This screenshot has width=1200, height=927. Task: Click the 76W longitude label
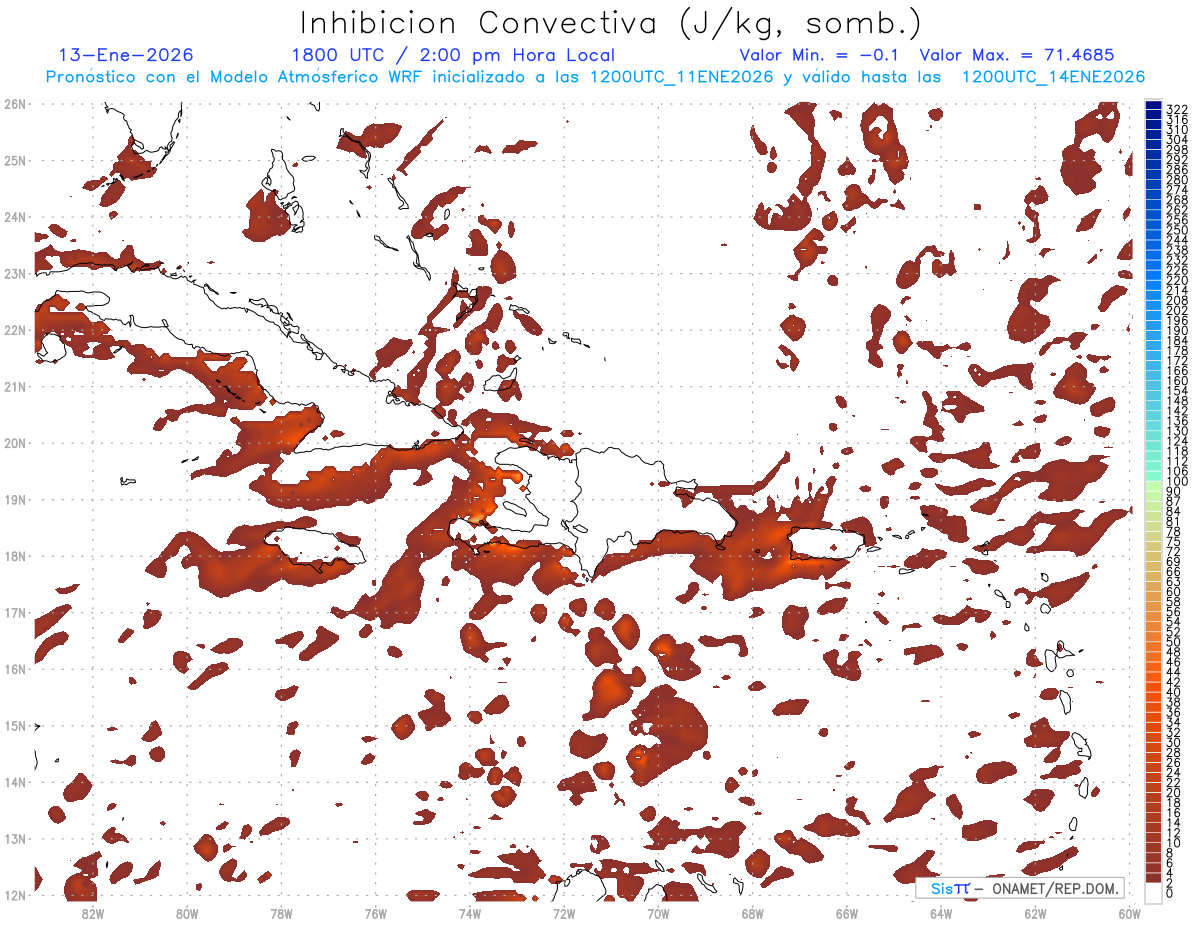(x=375, y=912)
